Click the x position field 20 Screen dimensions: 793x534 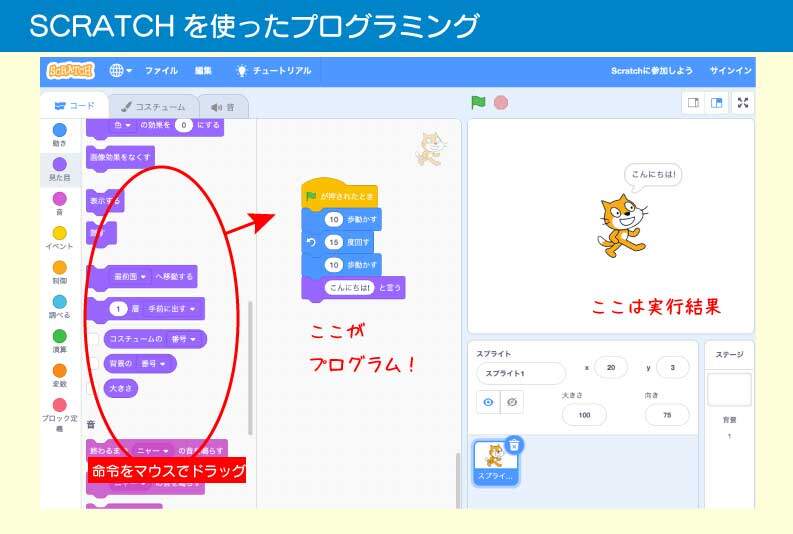pos(611,368)
